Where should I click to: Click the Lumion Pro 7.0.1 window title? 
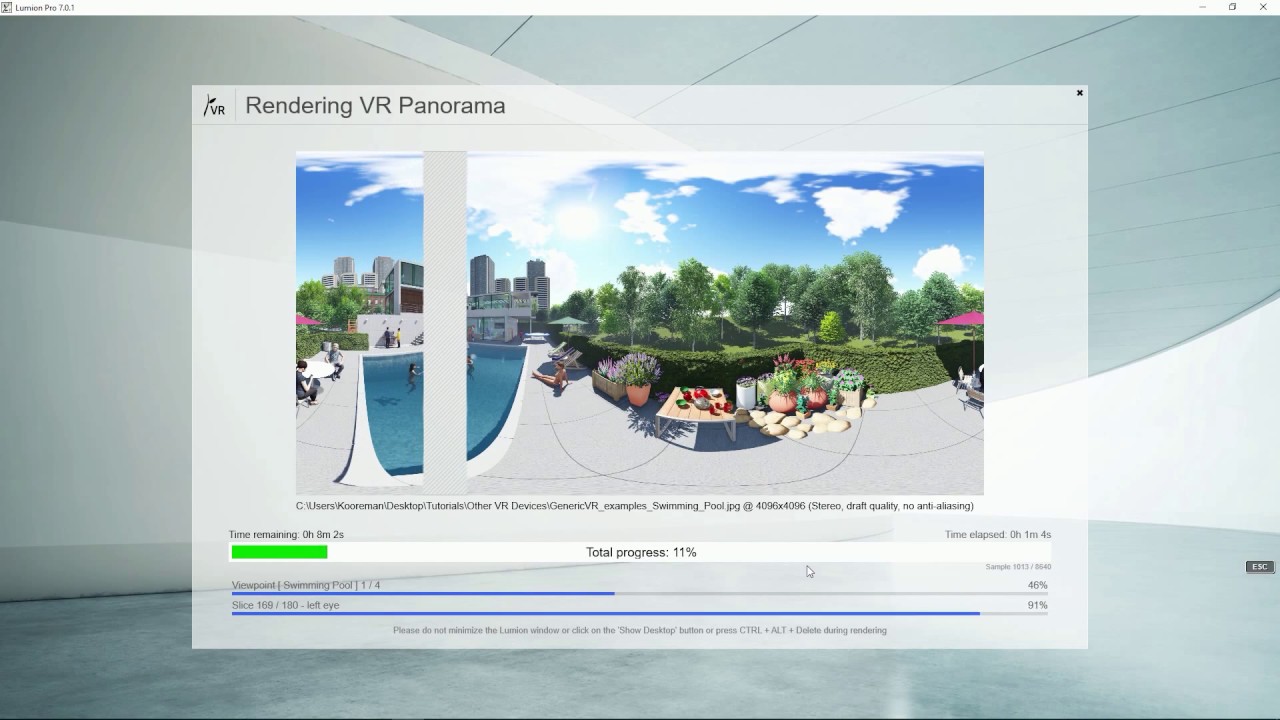click(45, 8)
